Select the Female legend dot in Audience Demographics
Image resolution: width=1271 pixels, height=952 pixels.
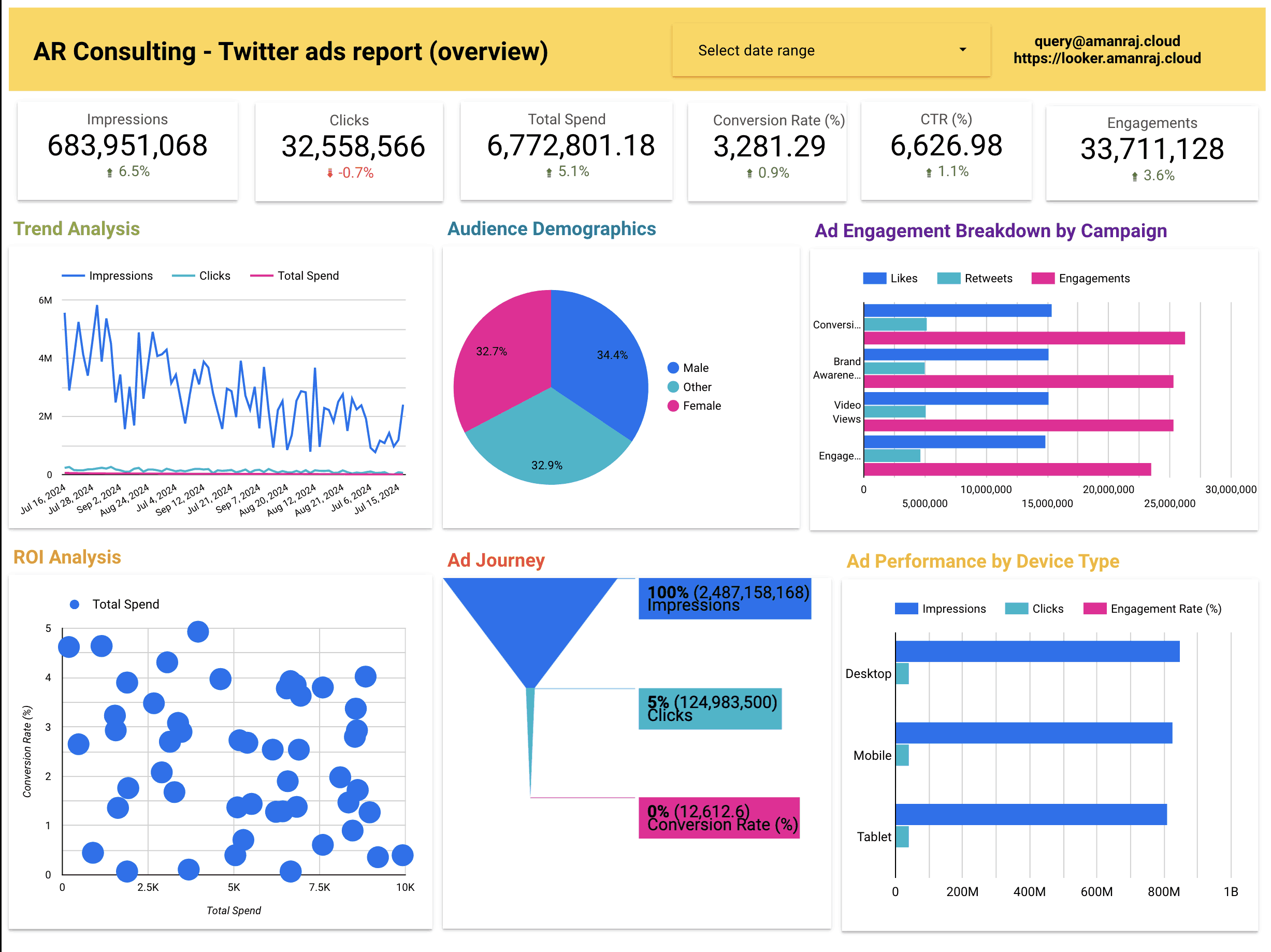pos(672,406)
